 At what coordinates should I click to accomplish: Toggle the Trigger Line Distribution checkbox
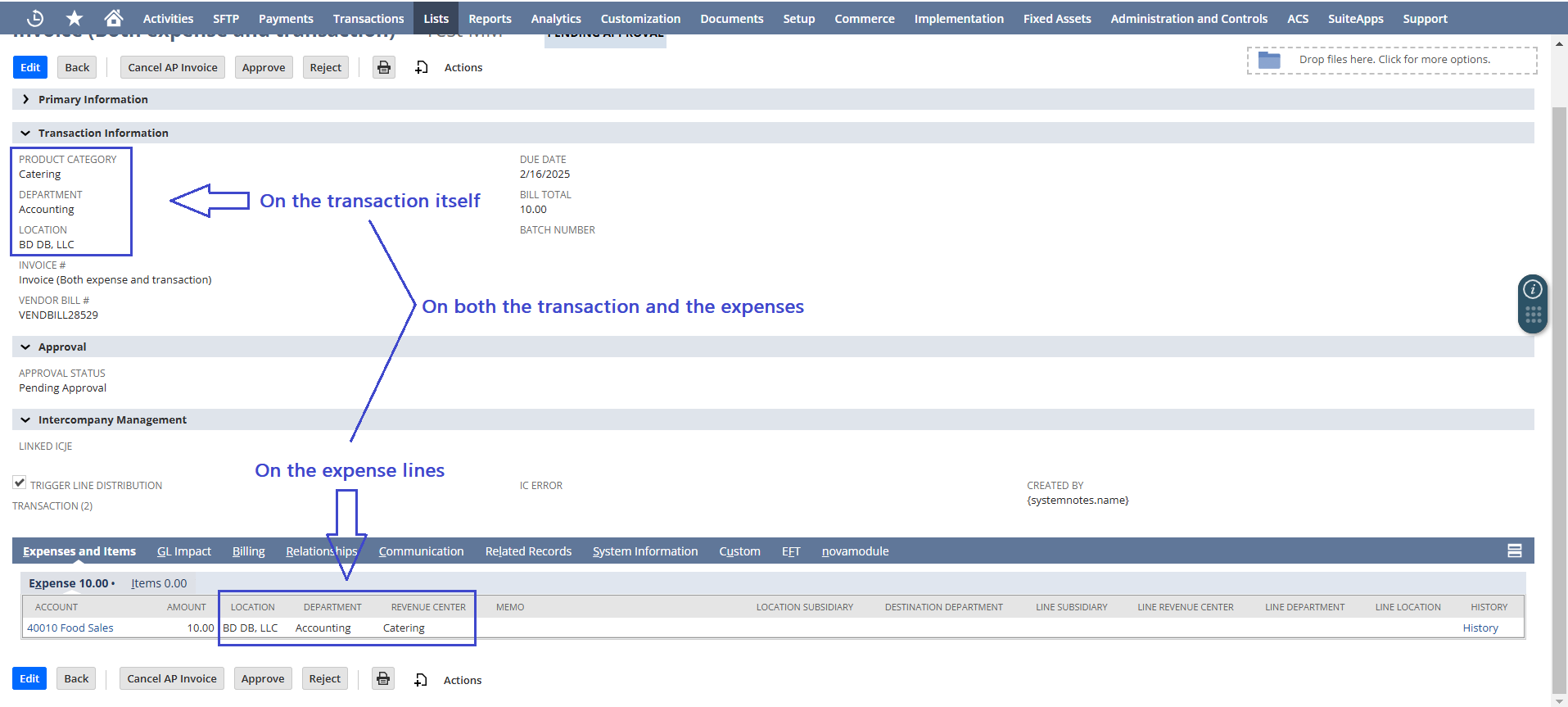tap(20, 483)
